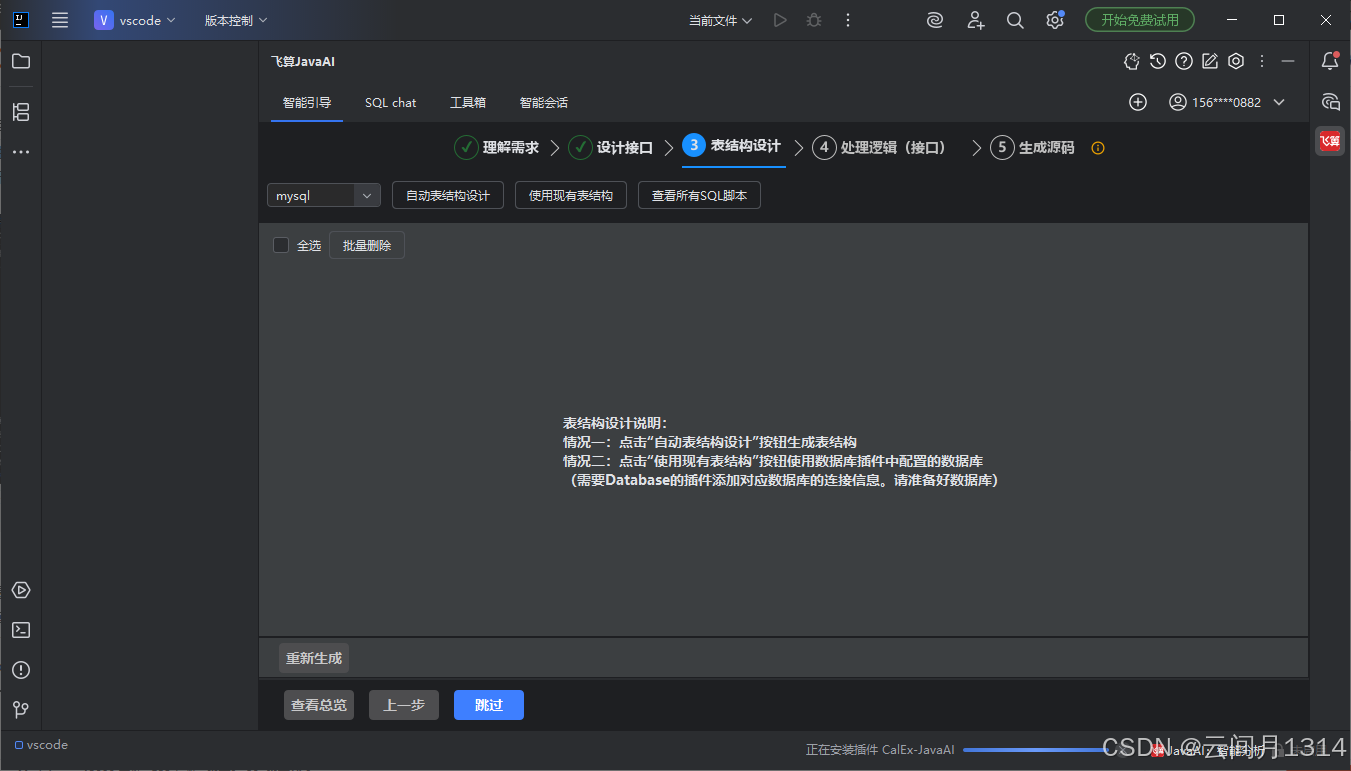Click the AI brain icon in 飞算JavaAI header
Viewport: 1351px width, 771px height.
point(1132,61)
